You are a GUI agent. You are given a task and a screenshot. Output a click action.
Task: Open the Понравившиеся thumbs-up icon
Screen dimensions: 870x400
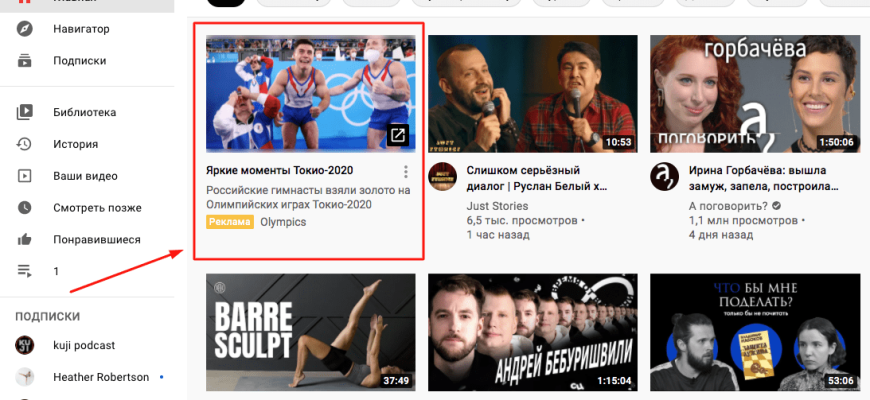pos(25,240)
